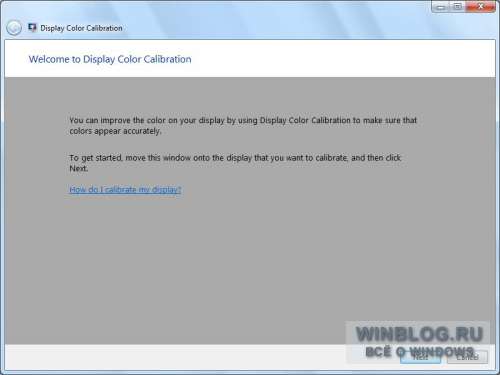Click the Display Color Calibration app icon

pos(32,28)
